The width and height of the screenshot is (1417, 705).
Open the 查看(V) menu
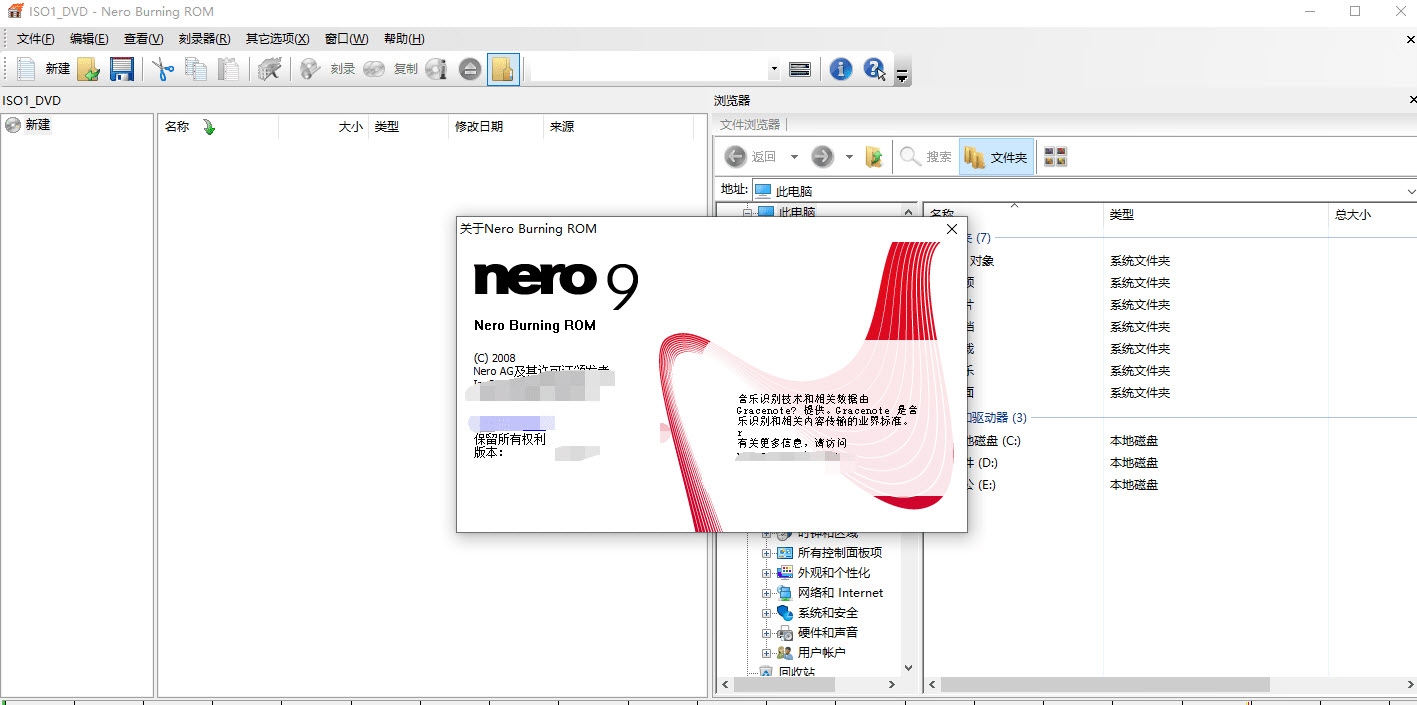pos(143,39)
